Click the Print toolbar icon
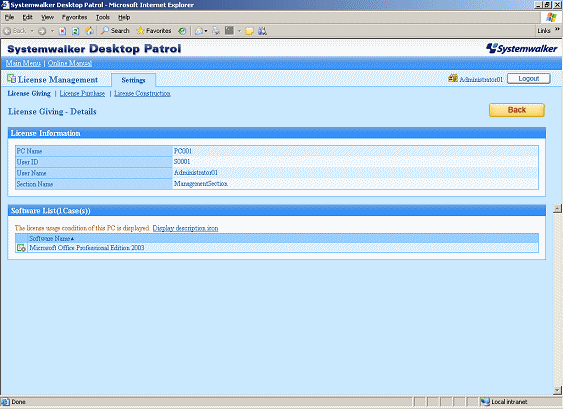This screenshot has height=409, width=563. point(216,31)
